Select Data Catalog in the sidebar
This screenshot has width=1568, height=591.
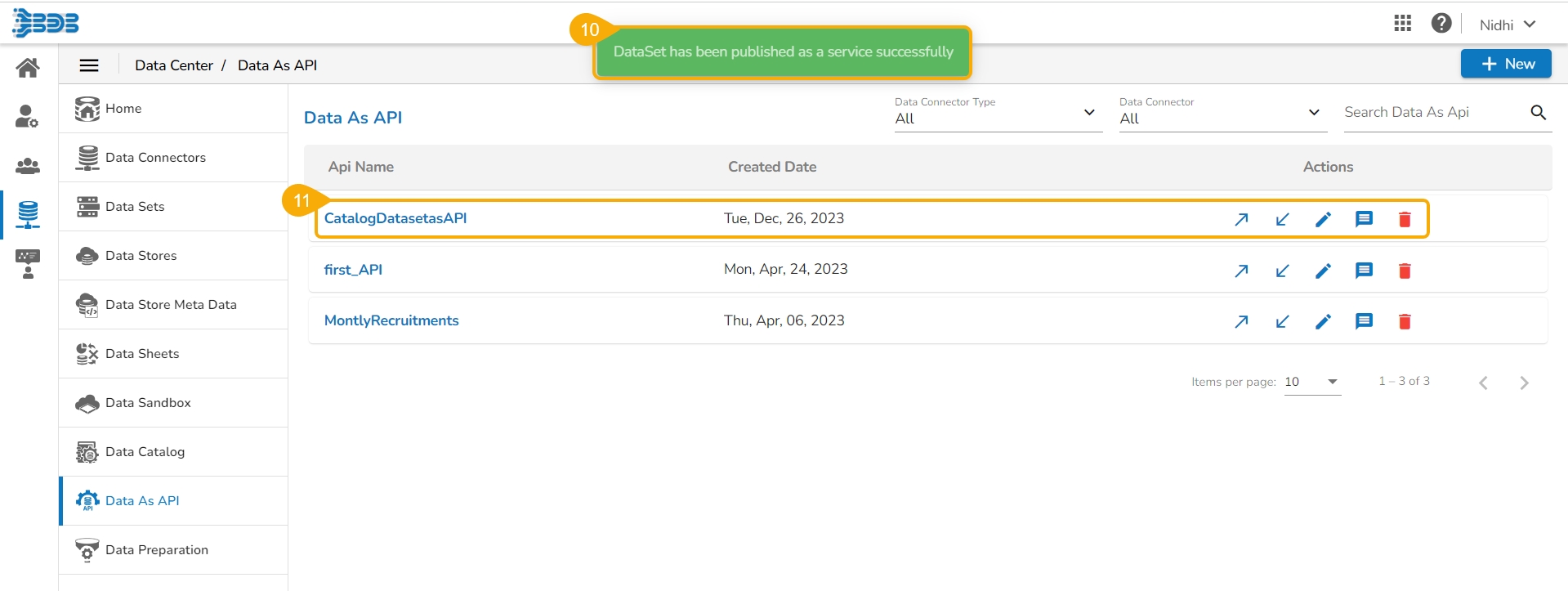[145, 452]
